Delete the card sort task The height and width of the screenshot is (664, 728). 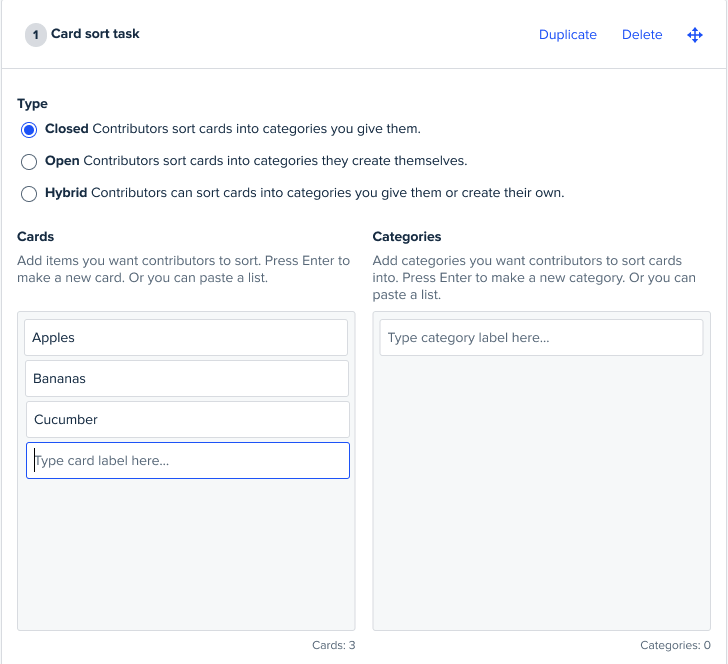coord(642,35)
